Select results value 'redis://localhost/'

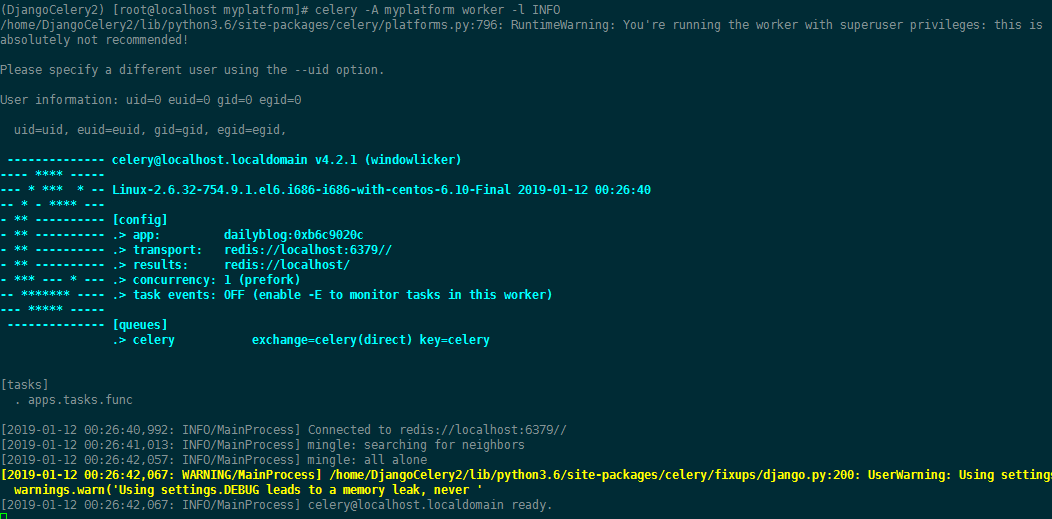click(x=286, y=265)
